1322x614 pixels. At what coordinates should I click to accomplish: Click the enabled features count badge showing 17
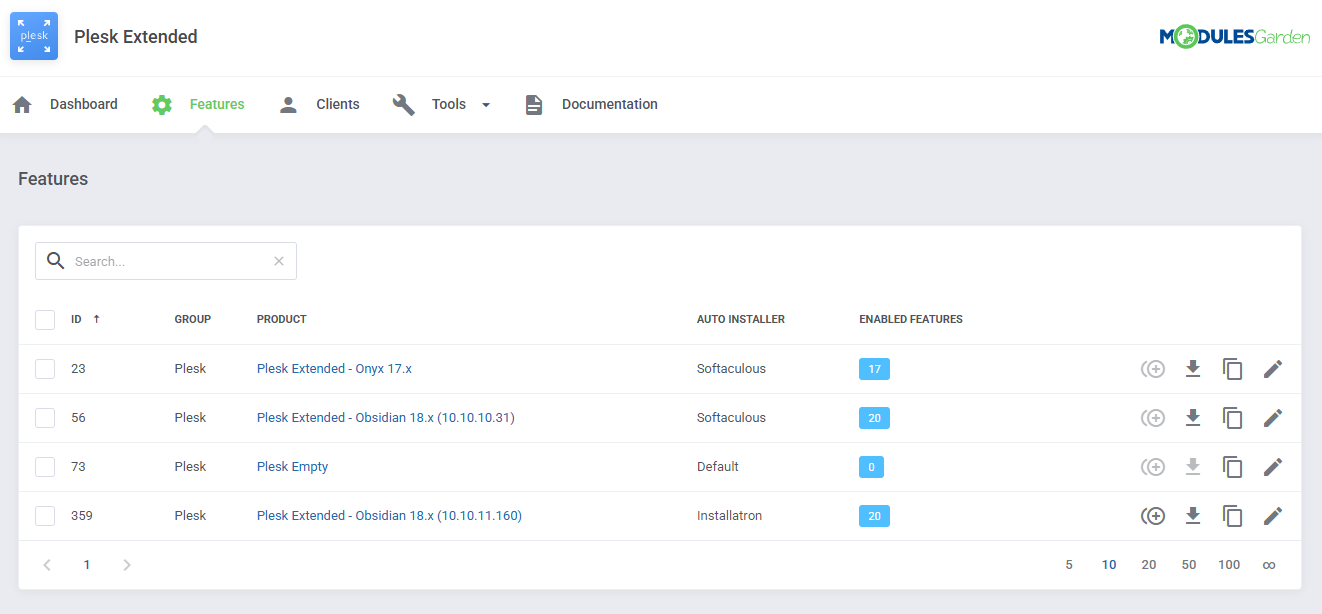(x=874, y=368)
